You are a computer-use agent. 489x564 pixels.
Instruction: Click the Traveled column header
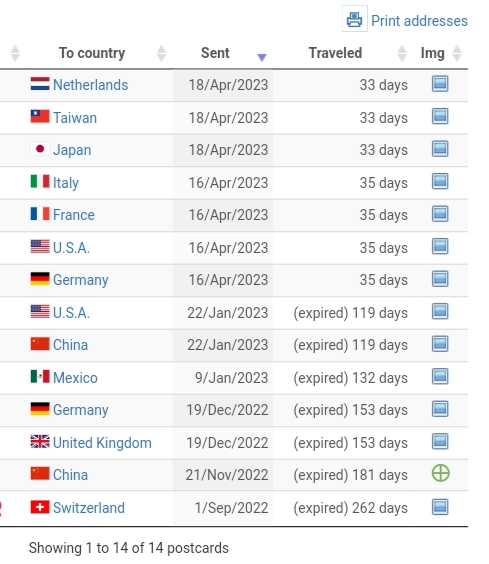[335, 53]
